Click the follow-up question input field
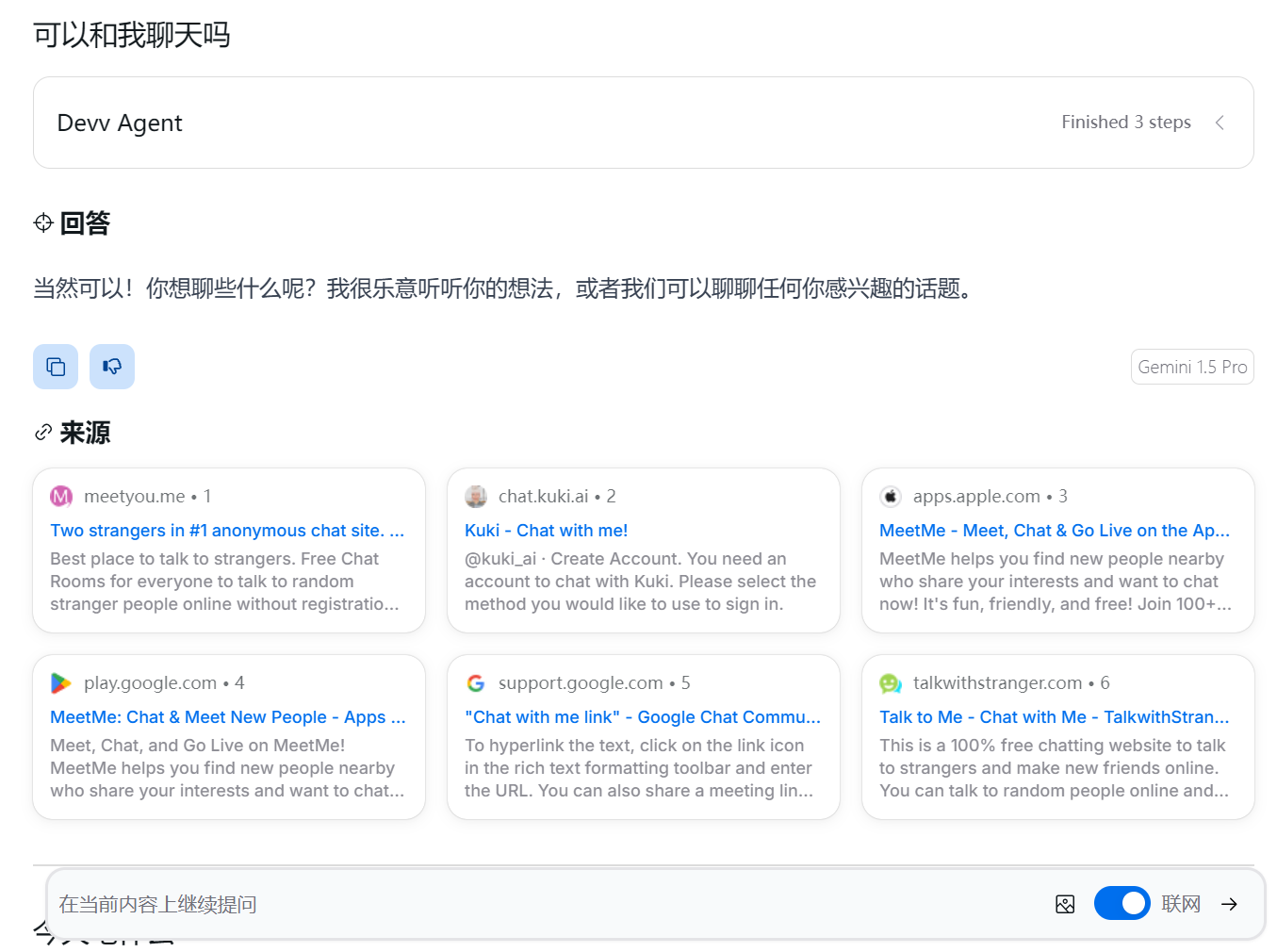Viewport: 1277px width, 952px height. click(547, 904)
